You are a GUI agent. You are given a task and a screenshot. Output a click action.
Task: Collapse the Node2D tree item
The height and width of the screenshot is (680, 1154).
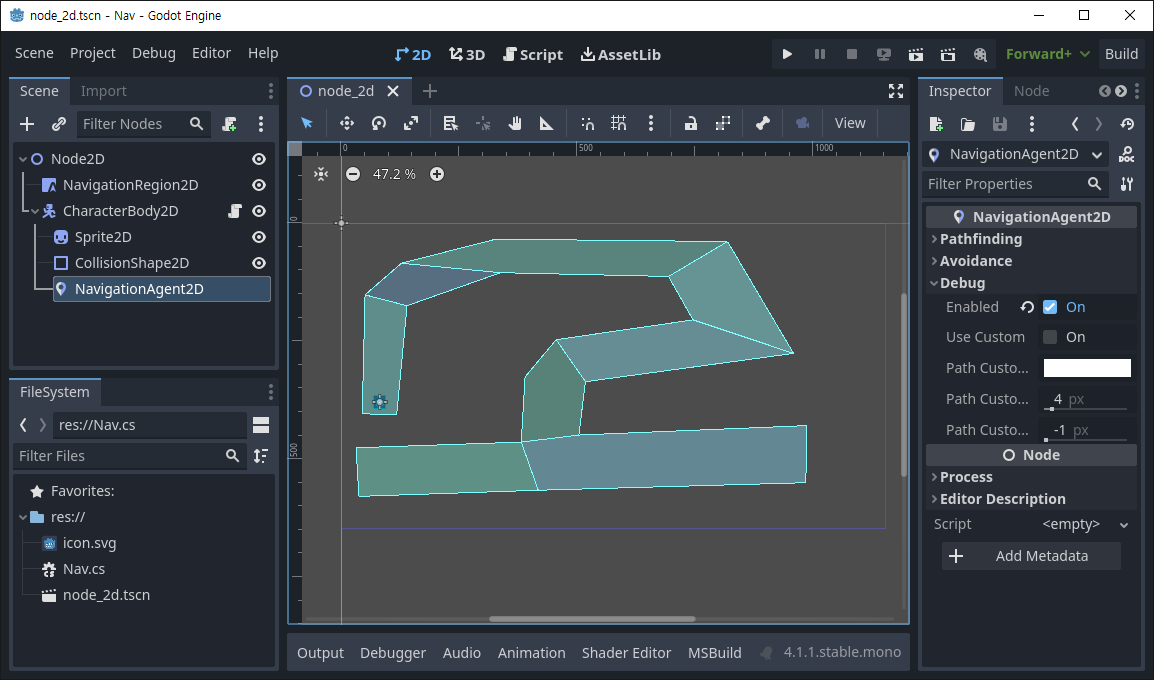click(23, 159)
